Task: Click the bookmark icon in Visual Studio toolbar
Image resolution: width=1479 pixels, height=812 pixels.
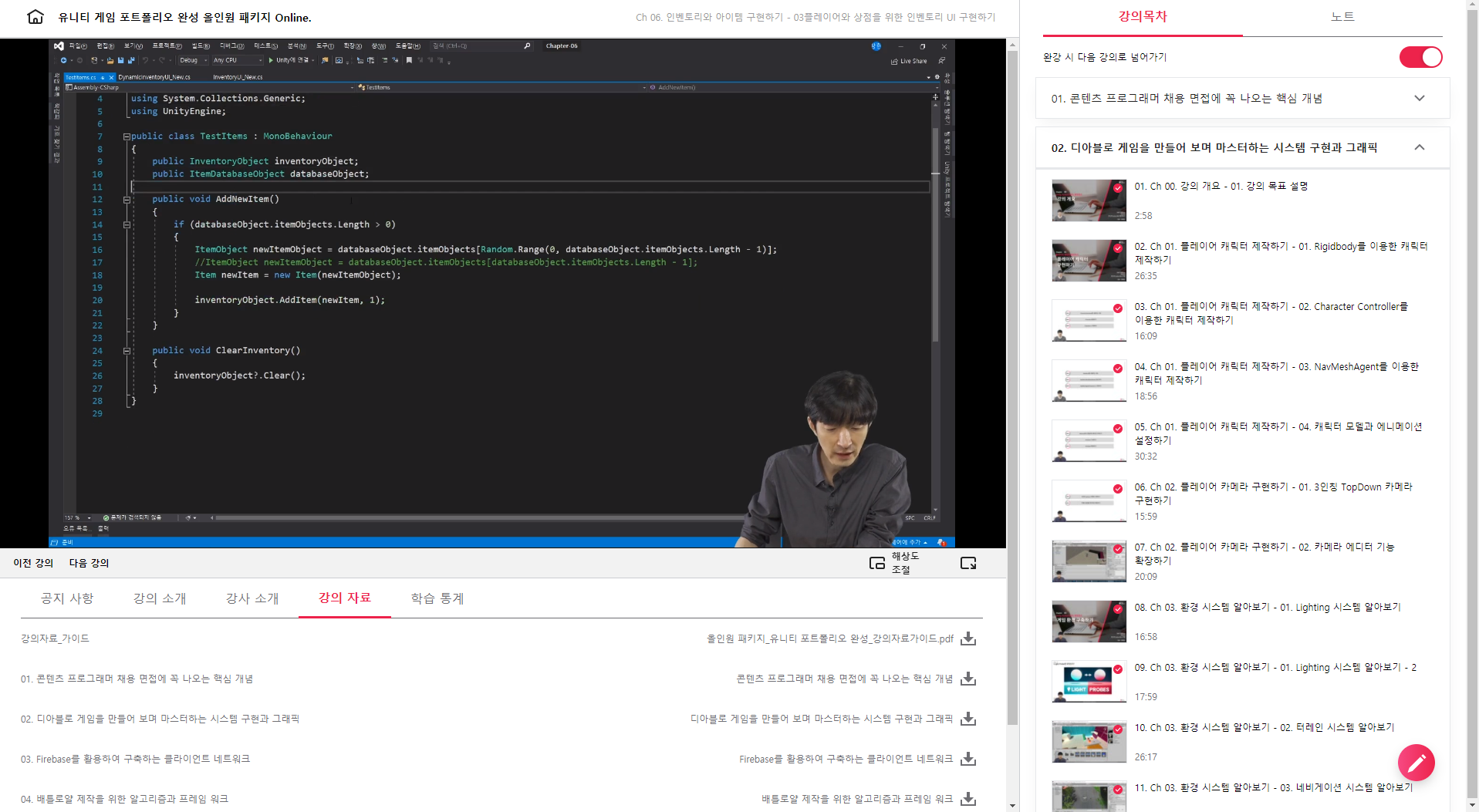Action: click(x=409, y=60)
